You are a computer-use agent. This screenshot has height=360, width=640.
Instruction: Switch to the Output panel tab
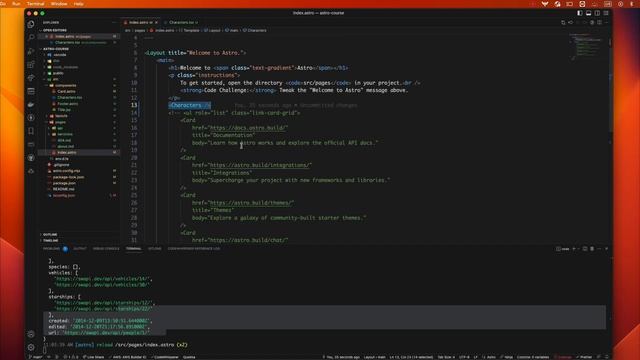(80, 249)
